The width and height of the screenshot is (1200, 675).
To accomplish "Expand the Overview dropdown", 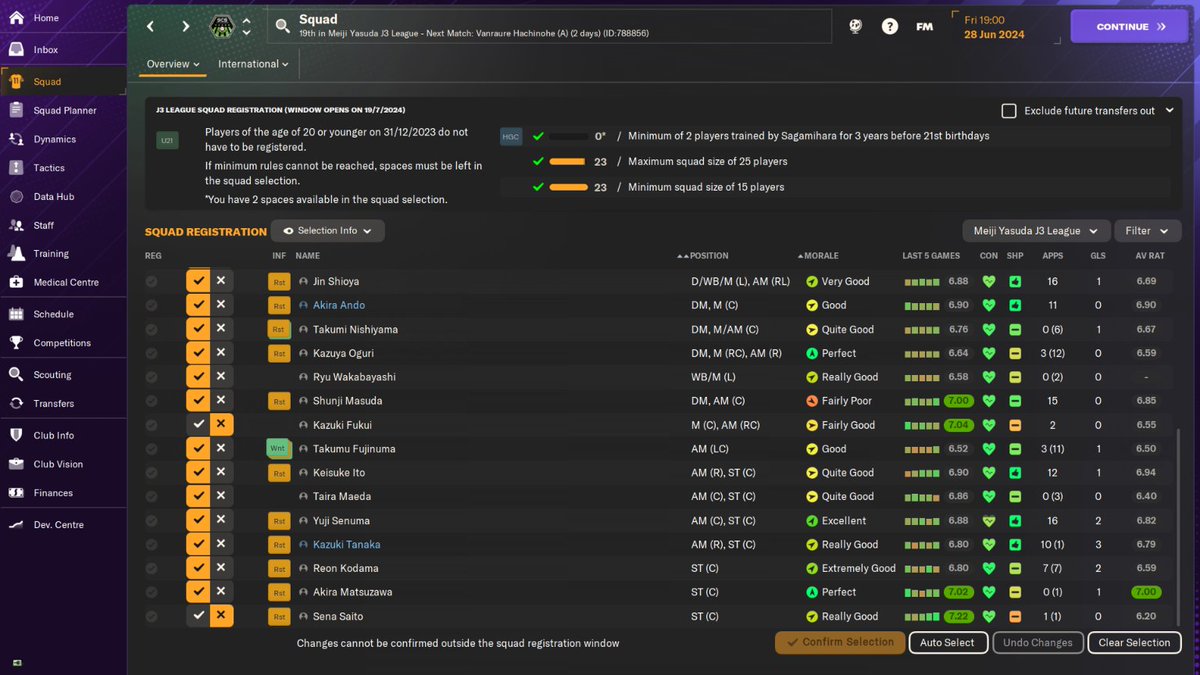I will point(173,64).
